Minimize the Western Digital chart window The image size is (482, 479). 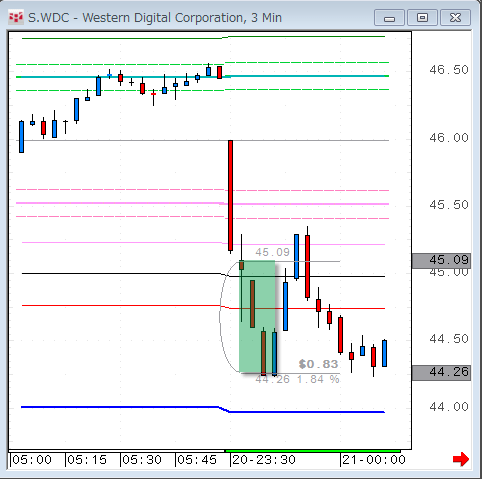coord(389,18)
